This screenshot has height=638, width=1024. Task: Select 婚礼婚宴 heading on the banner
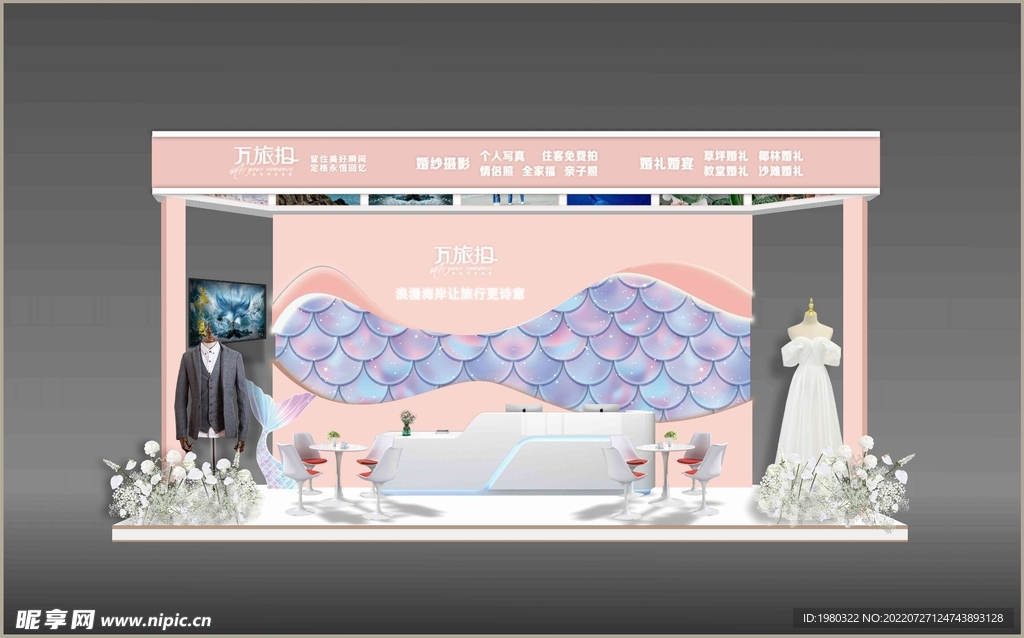pos(666,163)
